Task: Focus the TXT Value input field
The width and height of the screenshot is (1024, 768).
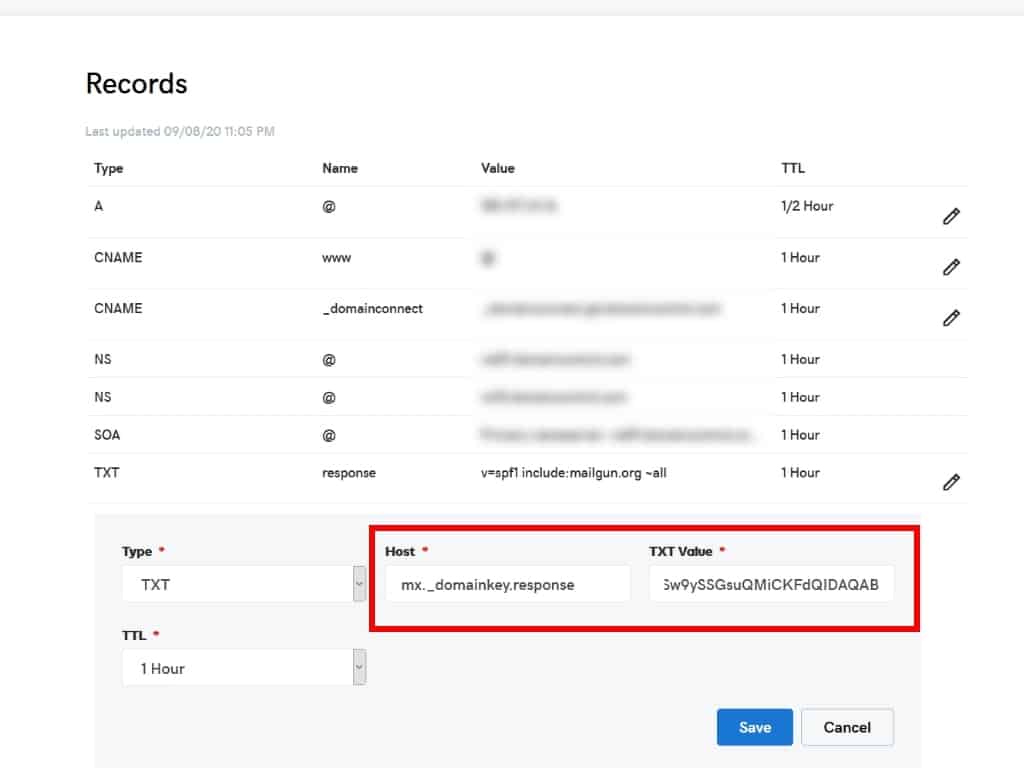Action: point(771,584)
